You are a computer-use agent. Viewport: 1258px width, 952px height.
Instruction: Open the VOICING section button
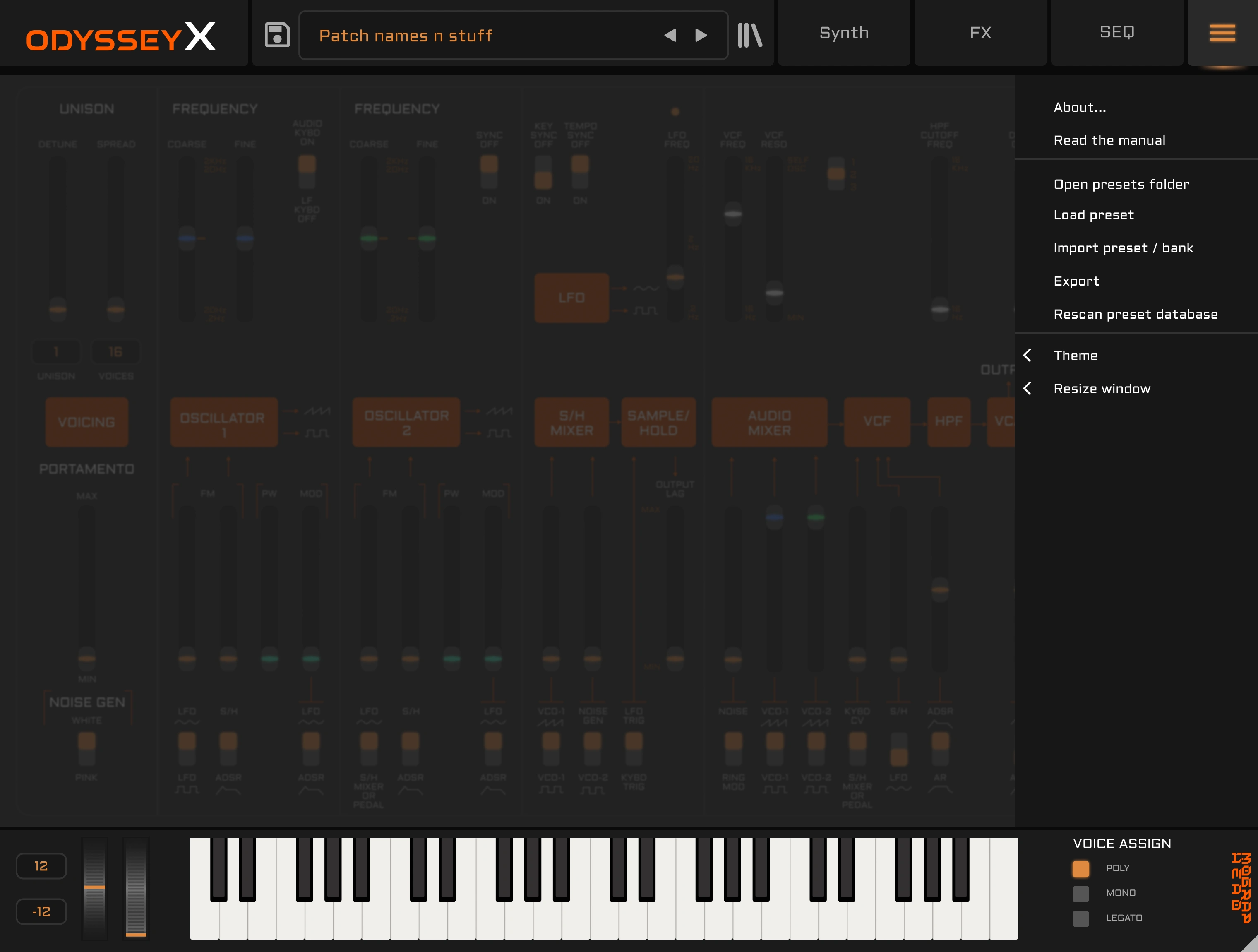tap(87, 422)
